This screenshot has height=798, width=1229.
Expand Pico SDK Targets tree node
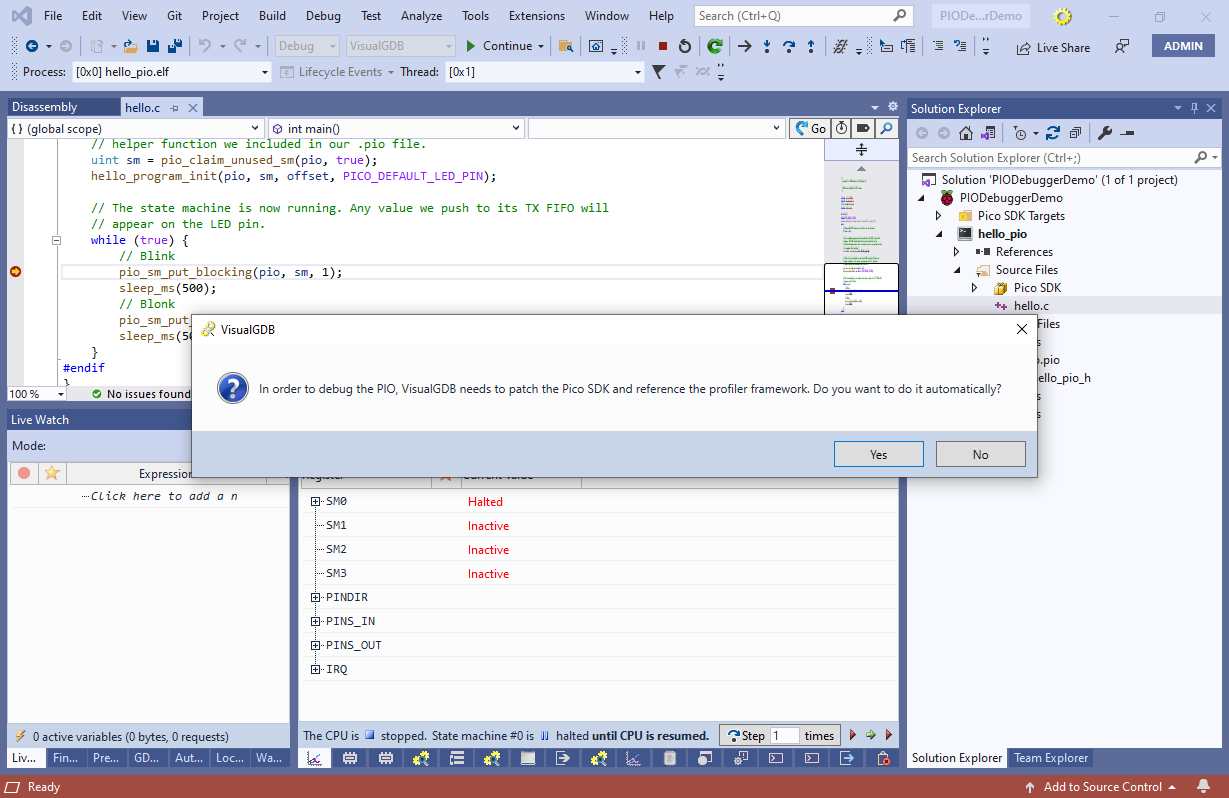(939, 216)
